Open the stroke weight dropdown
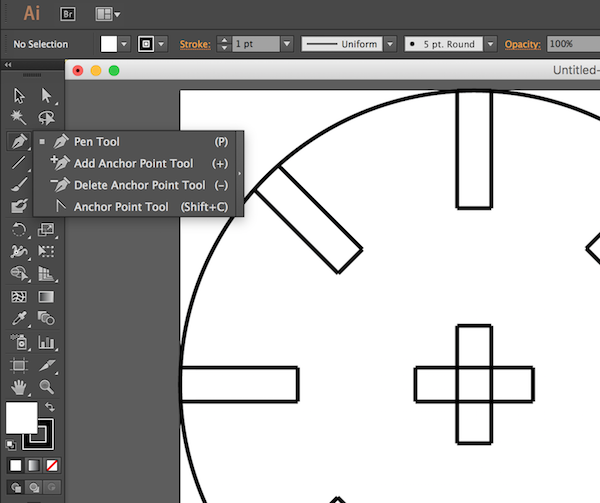Viewport: 600px width, 503px height. (x=287, y=44)
